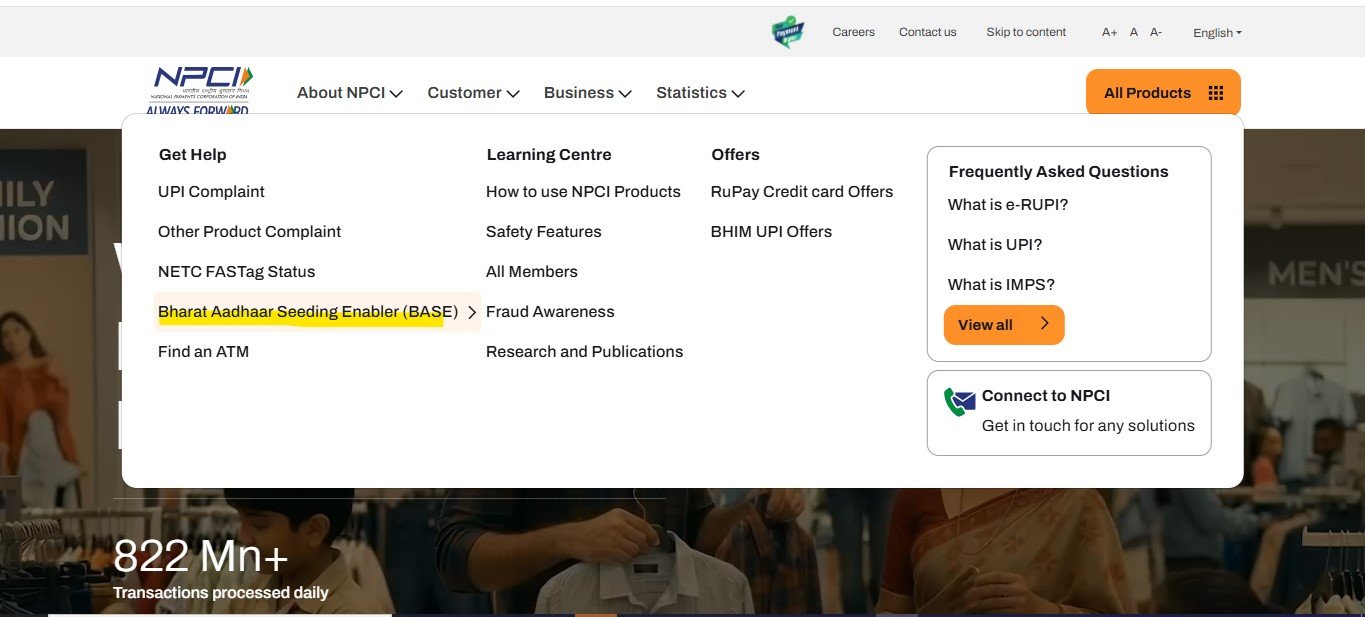Open All Members
Image resolution: width=1365 pixels, height=617 pixels.
click(532, 272)
